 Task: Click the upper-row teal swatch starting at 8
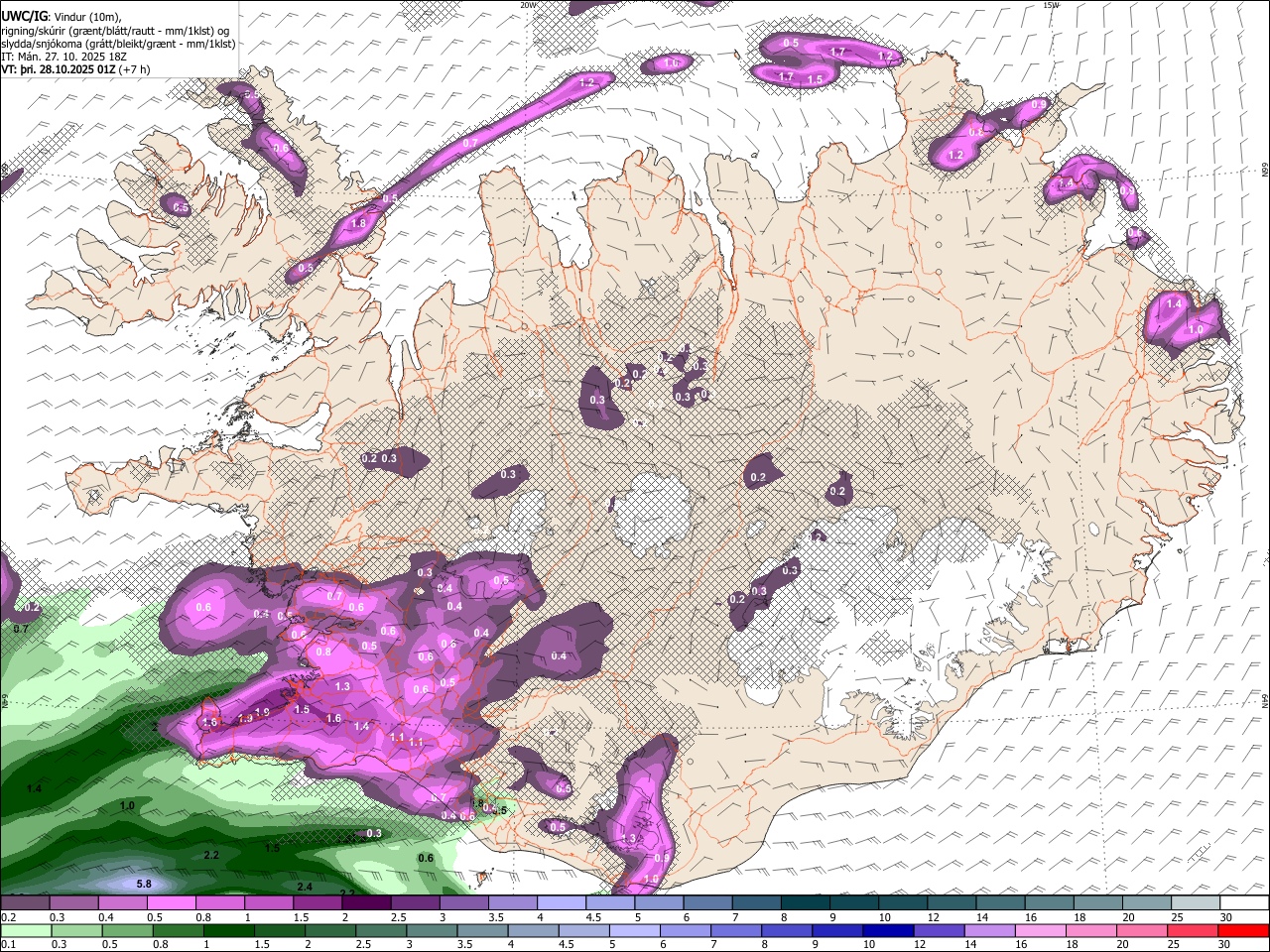(x=805, y=903)
